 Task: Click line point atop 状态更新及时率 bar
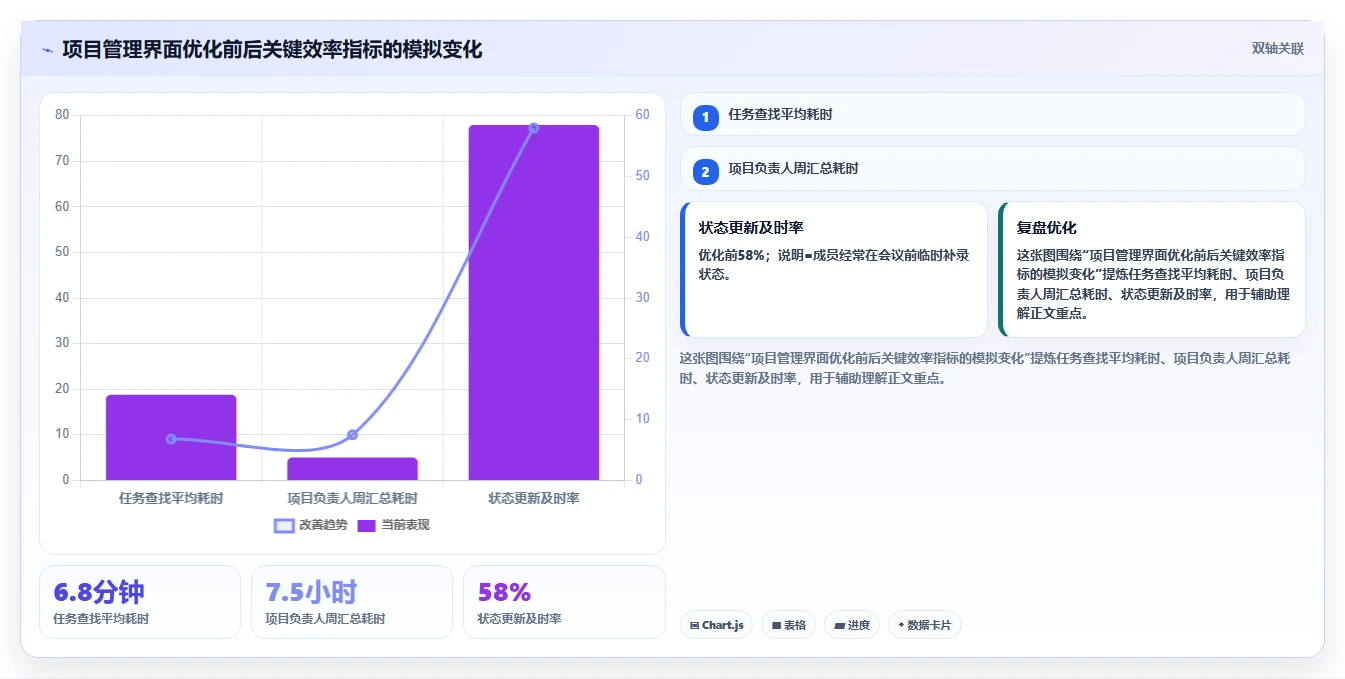pyautogui.click(x=533, y=128)
